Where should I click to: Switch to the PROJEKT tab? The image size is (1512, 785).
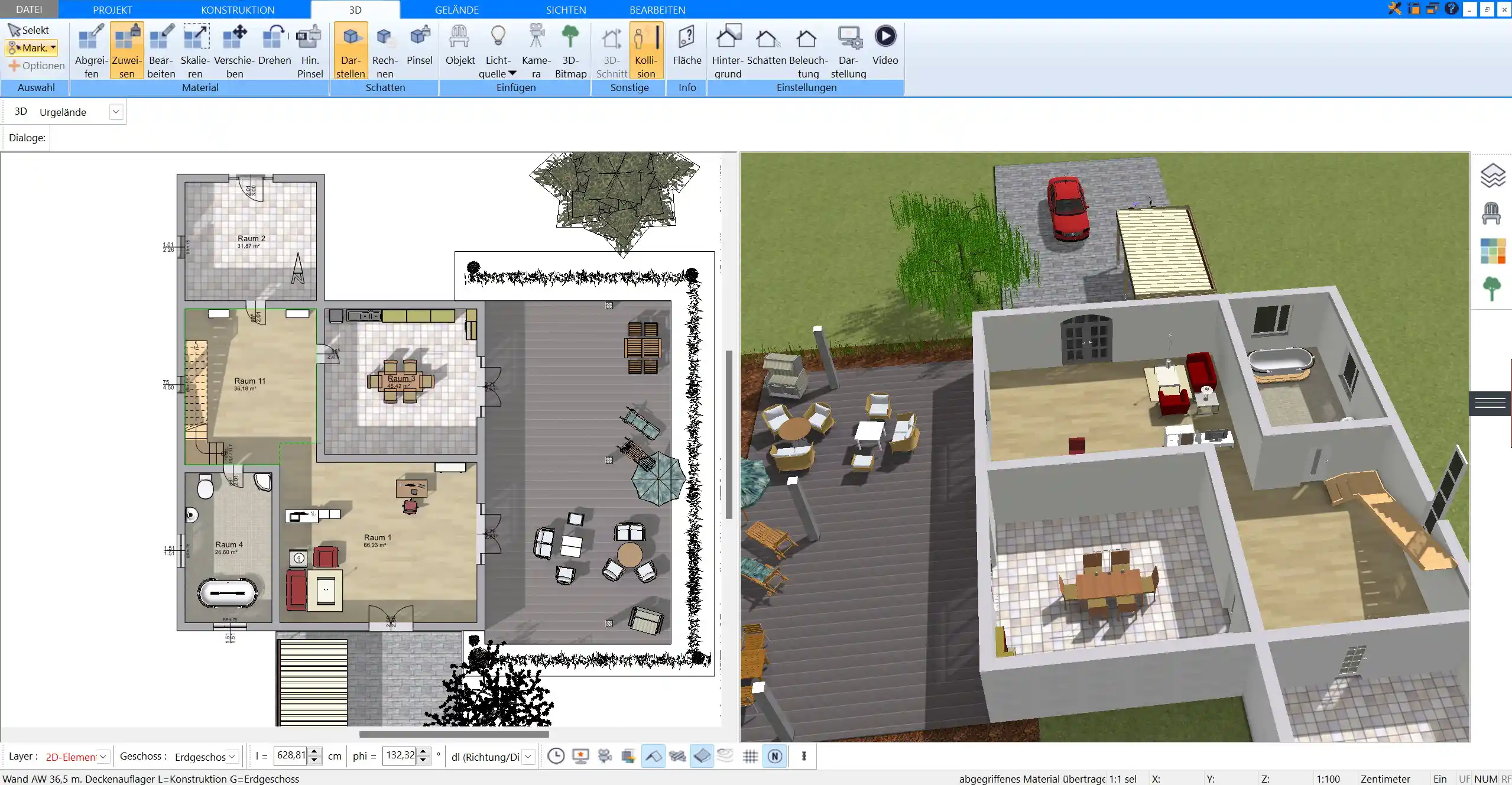[112, 9]
